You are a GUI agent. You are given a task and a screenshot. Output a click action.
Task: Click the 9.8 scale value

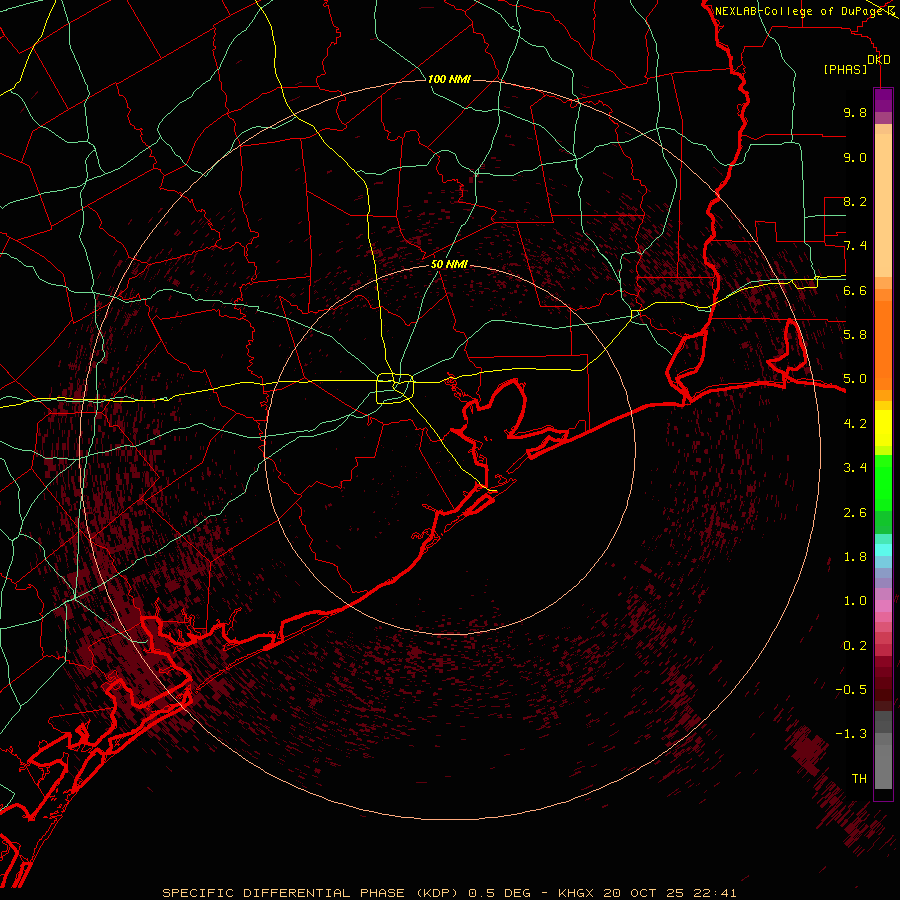point(855,112)
